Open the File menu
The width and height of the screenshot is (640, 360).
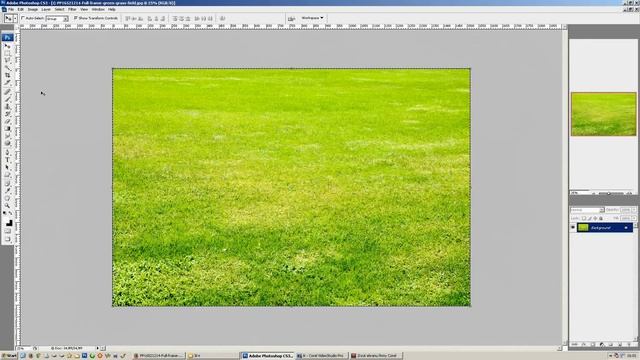(11, 9)
